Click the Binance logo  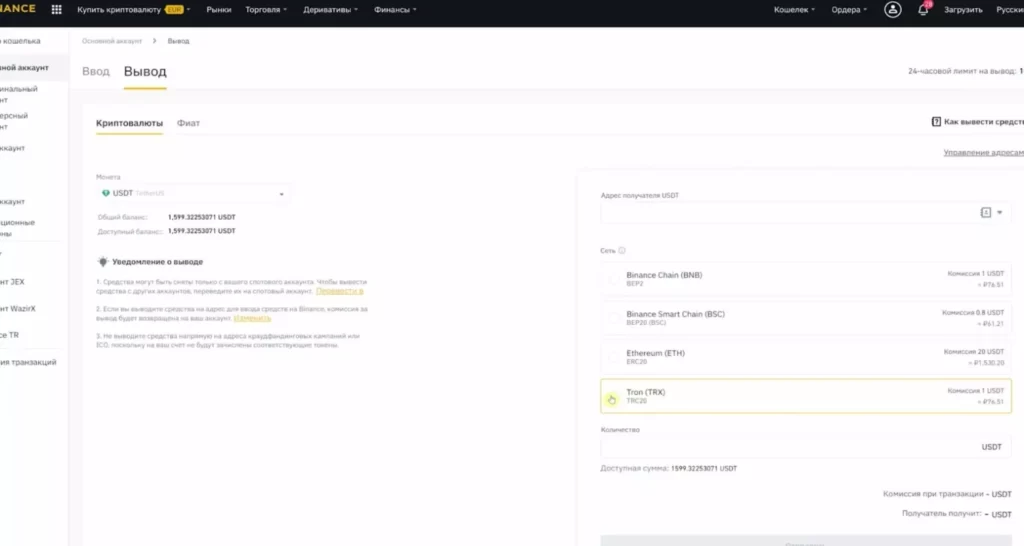(18, 8)
